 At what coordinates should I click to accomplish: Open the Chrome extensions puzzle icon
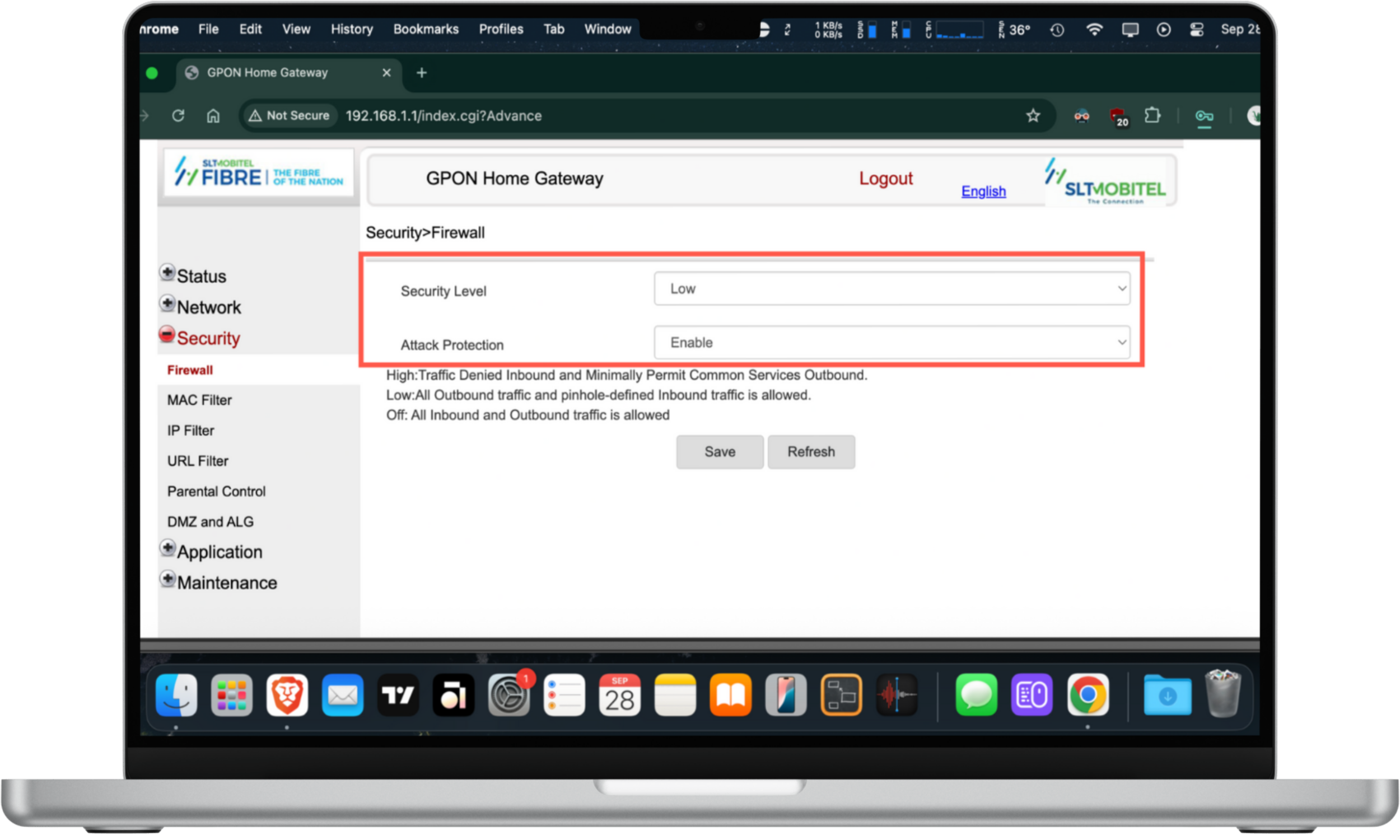pyautogui.click(x=1152, y=116)
